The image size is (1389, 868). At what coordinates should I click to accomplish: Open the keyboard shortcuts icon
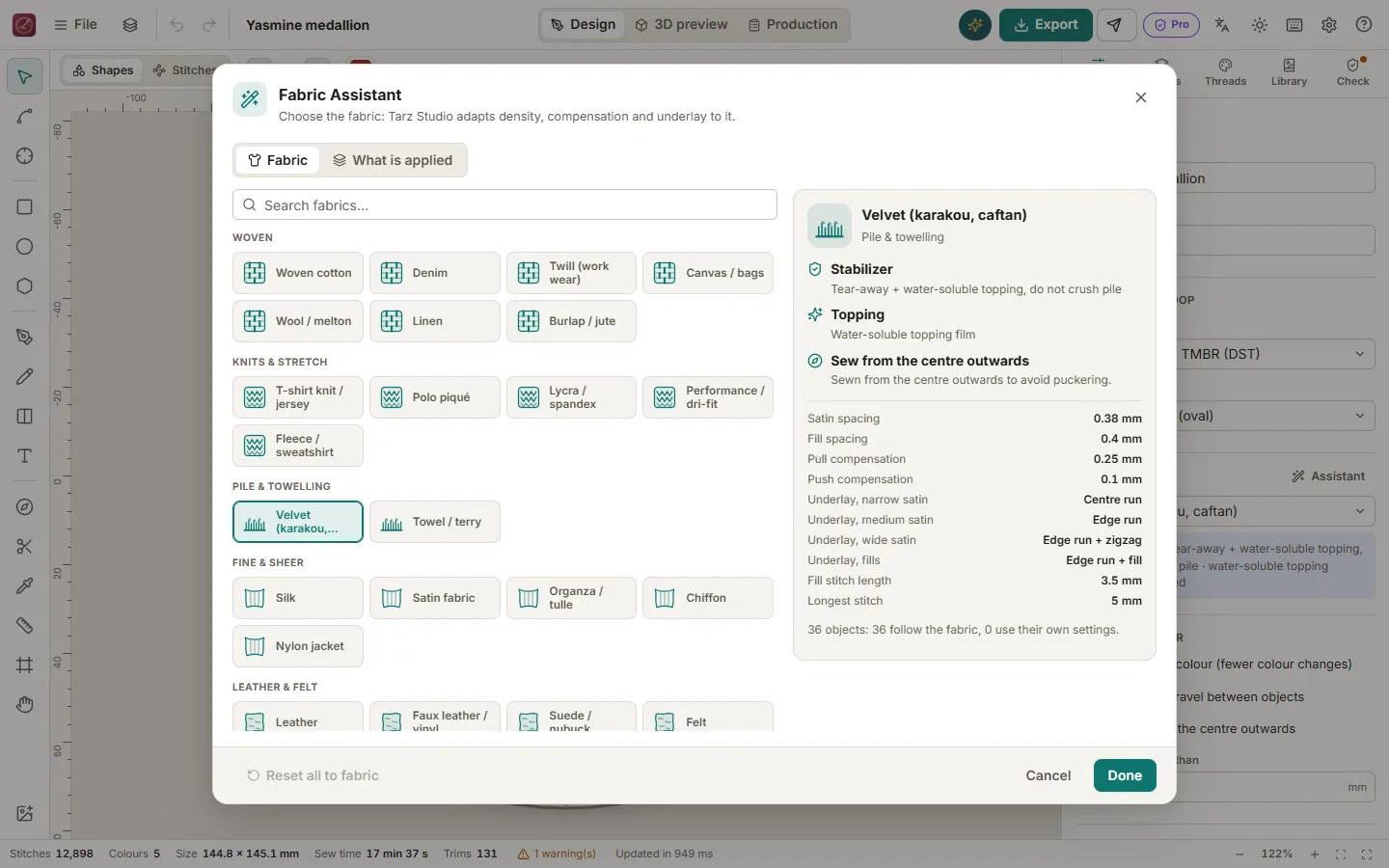[1294, 25]
